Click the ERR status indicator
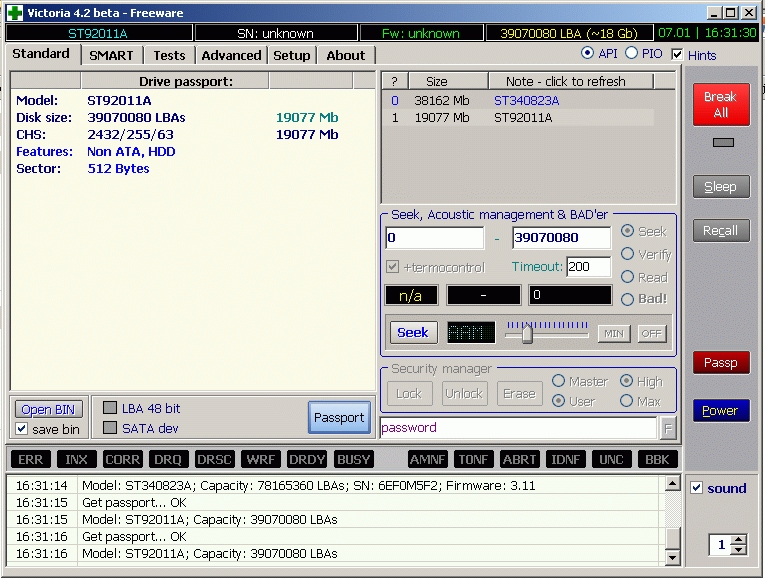This screenshot has width=765, height=578. [x=30, y=459]
